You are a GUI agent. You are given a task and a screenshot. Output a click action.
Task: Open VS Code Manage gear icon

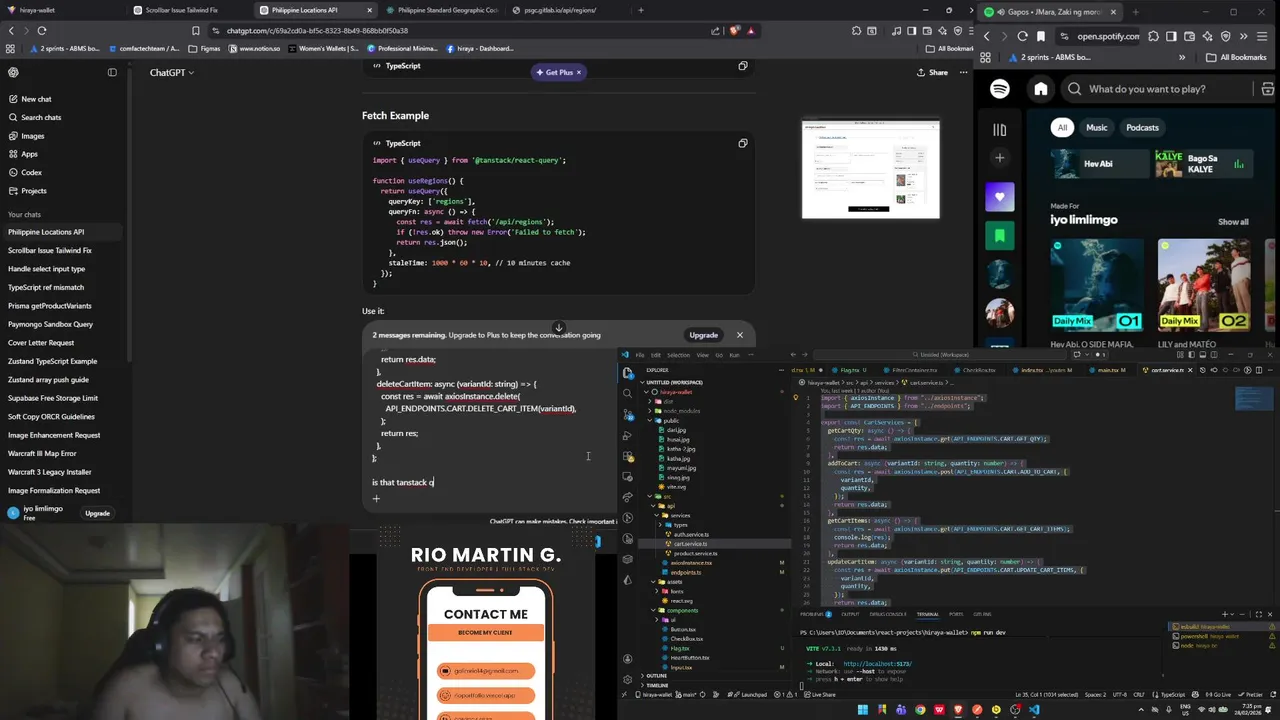pos(627,680)
